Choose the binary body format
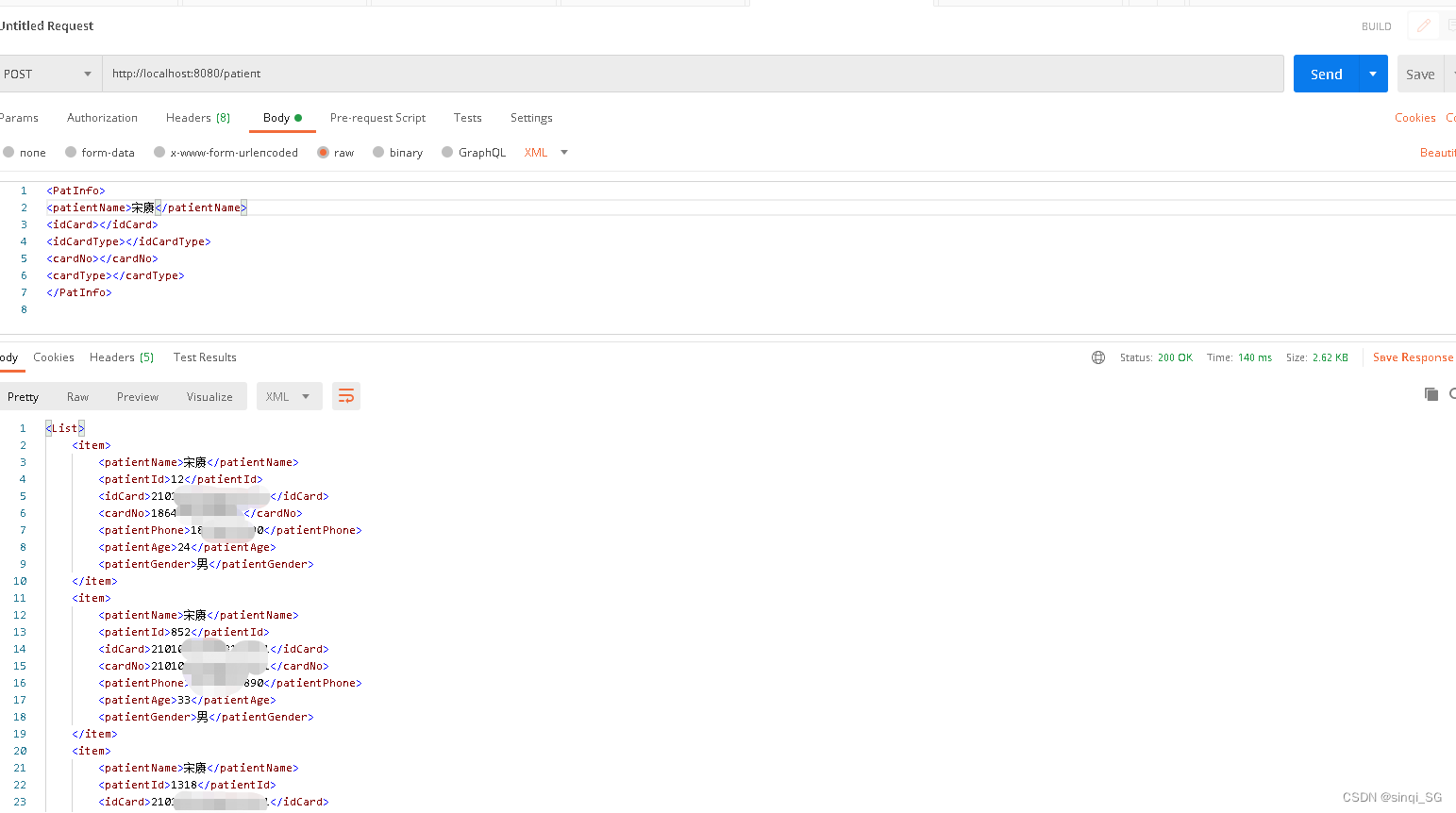This screenshot has width=1456, height=813. coord(378,152)
